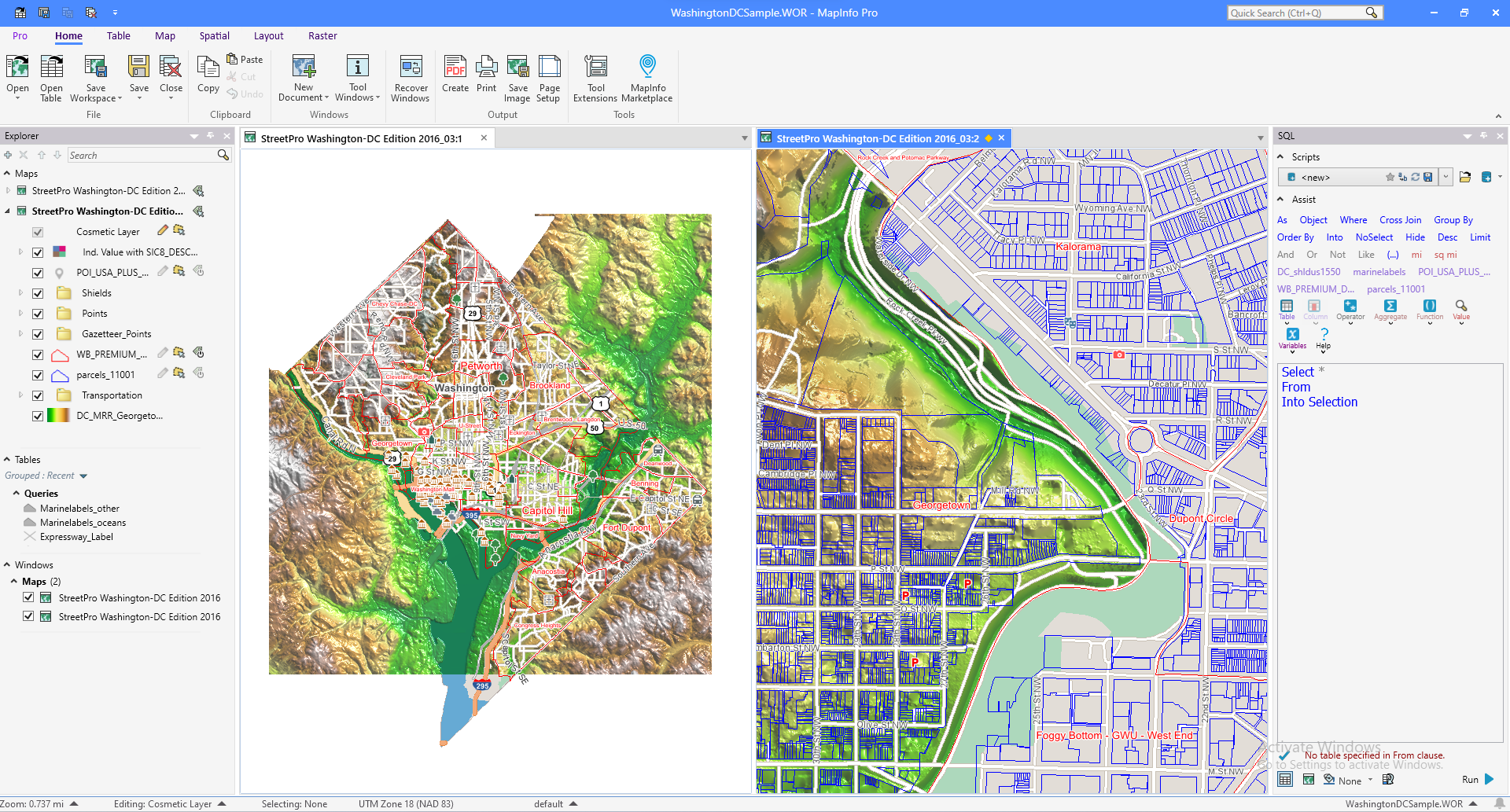Collapse the Queries group
Image resolution: width=1510 pixels, height=812 pixels.
pyautogui.click(x=16, y=493)
